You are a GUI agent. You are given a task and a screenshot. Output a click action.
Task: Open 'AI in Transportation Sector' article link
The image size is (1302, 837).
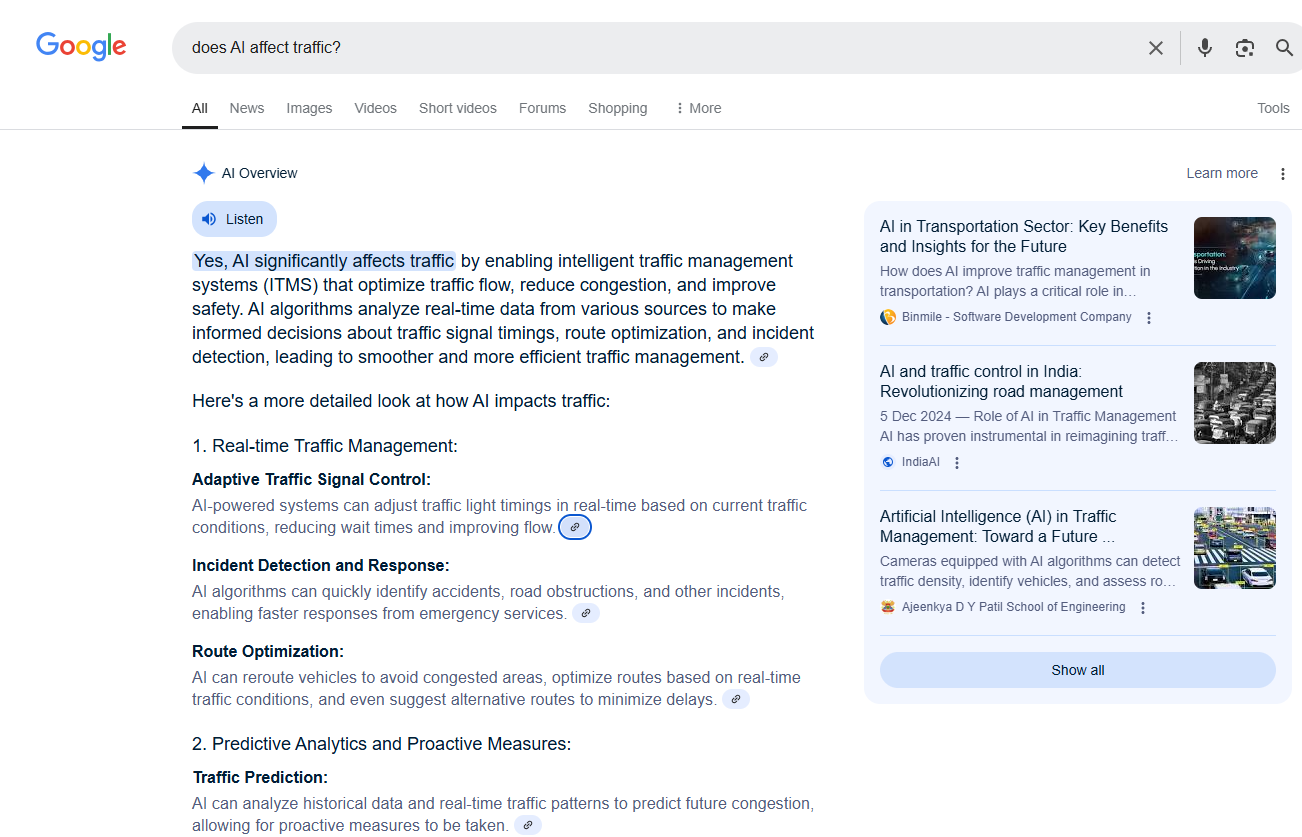1024,236
